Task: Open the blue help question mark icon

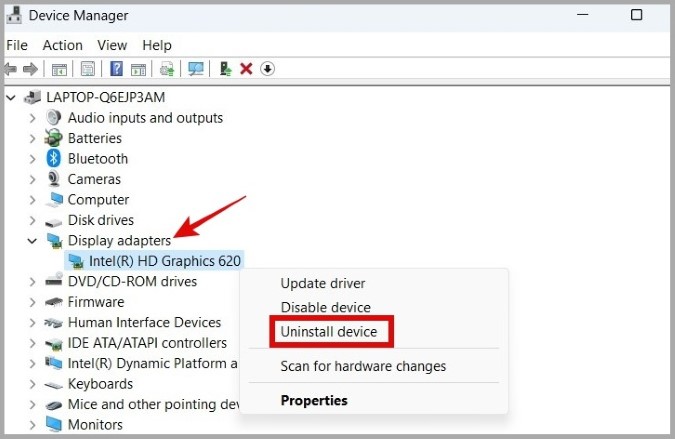Action: pyautogui.click(x=116, y=69)
